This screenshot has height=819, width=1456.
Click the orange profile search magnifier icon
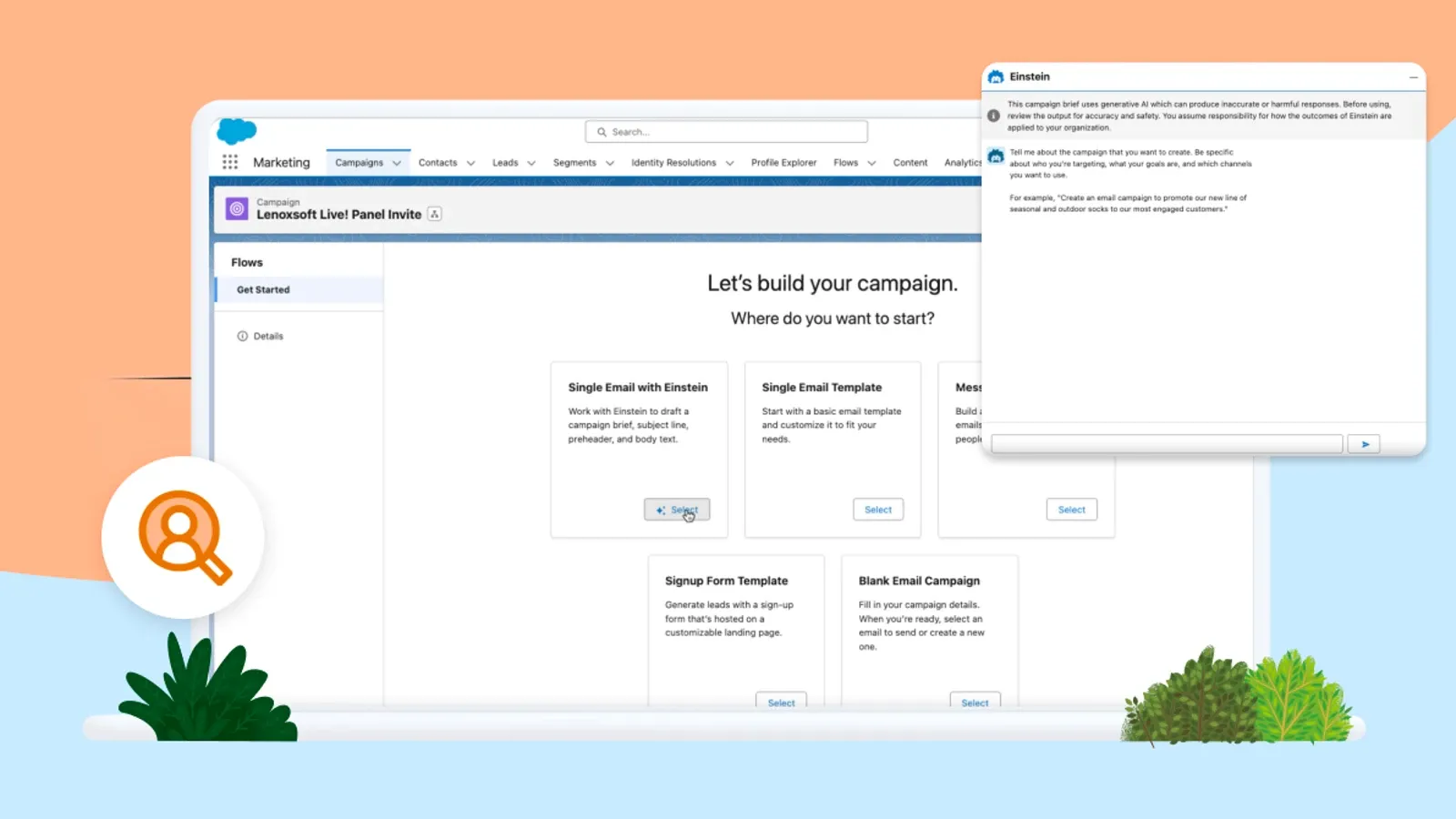[x=184, y=537]
